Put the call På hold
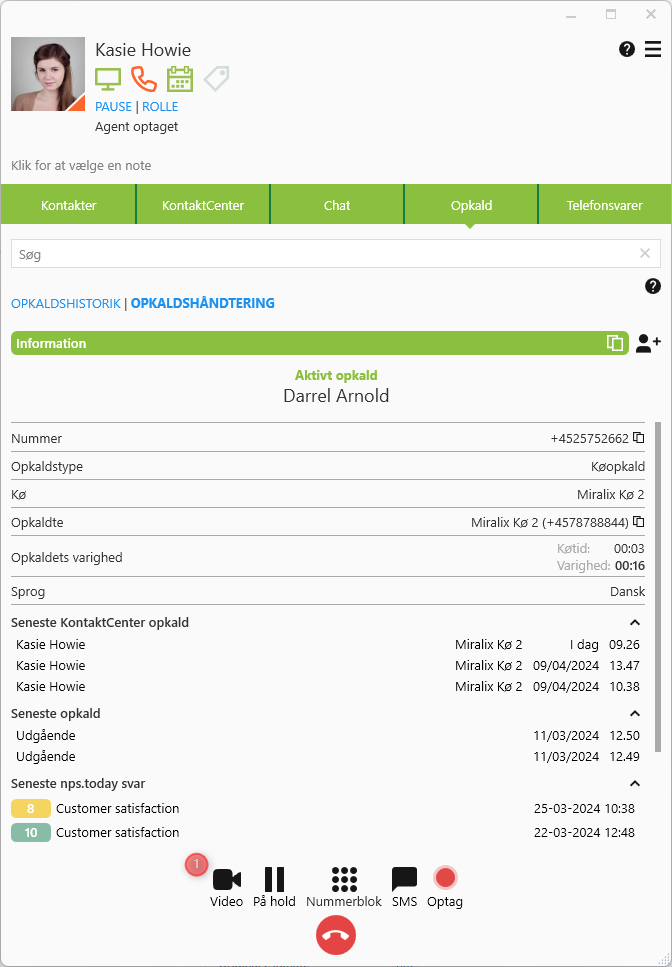Viewport: 672px width, 967px height. [x=274, y=880]
